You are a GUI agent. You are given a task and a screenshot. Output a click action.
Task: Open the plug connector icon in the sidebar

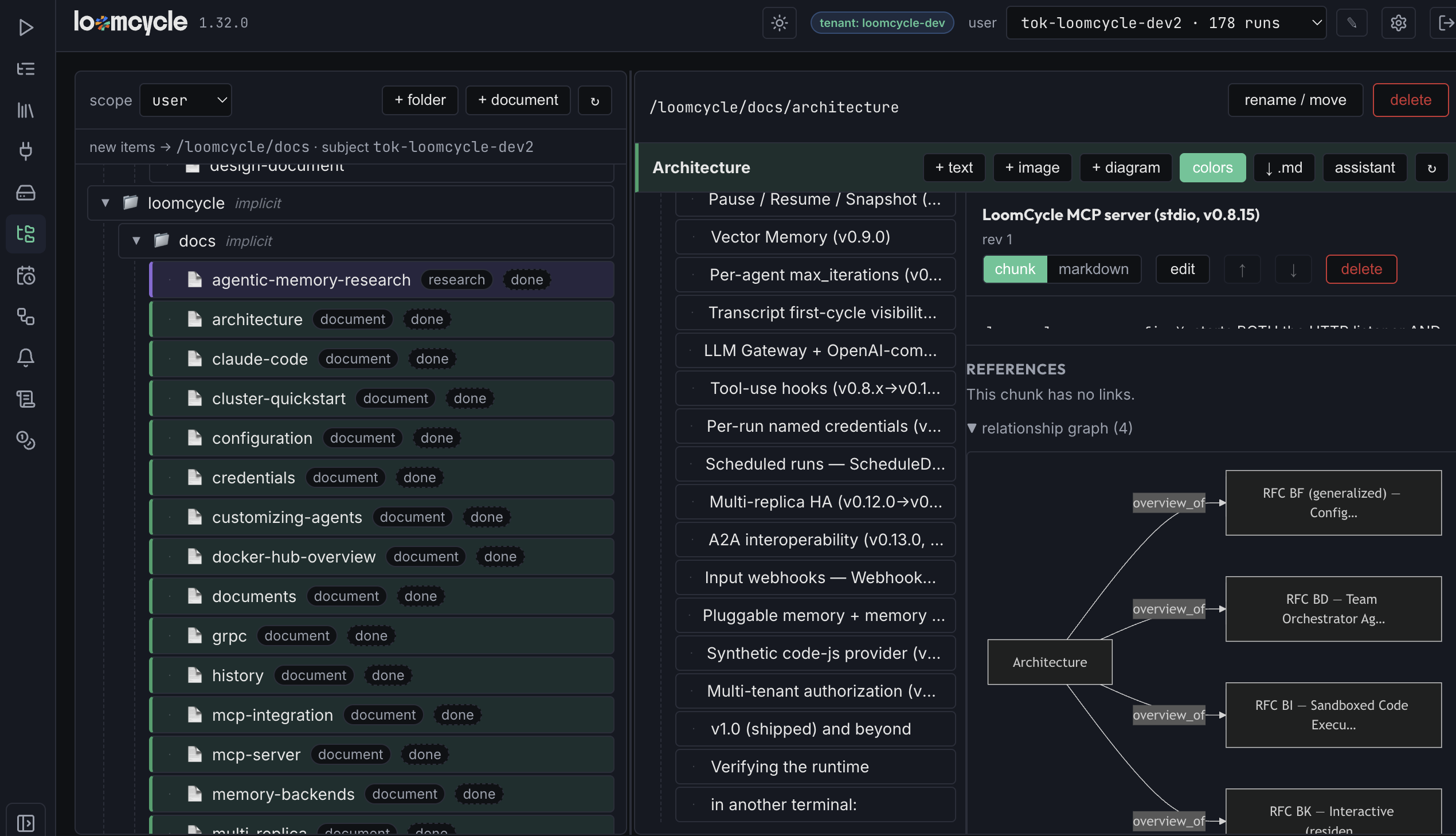click(x=26, y=151)
